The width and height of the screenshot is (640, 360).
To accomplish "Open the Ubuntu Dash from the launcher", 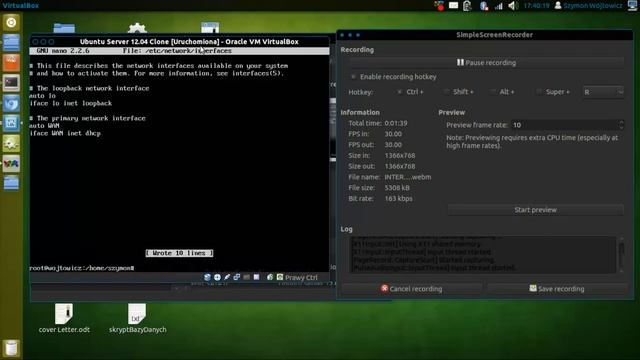I will (11, 22).
